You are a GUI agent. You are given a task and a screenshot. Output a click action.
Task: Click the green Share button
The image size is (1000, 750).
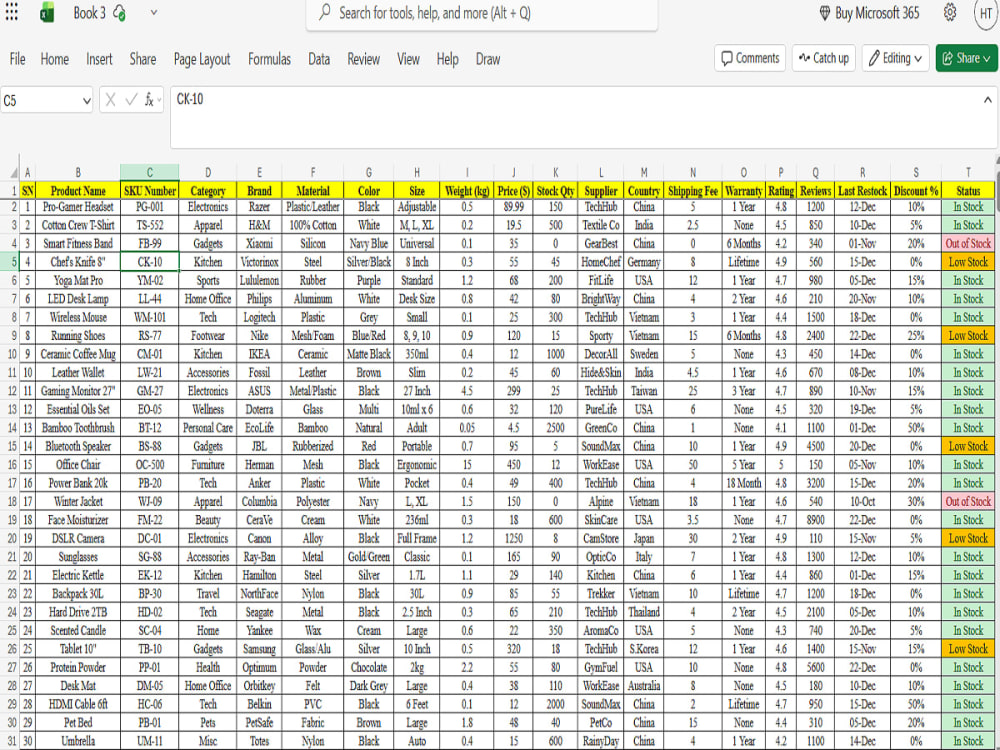(x=967, y=58)
